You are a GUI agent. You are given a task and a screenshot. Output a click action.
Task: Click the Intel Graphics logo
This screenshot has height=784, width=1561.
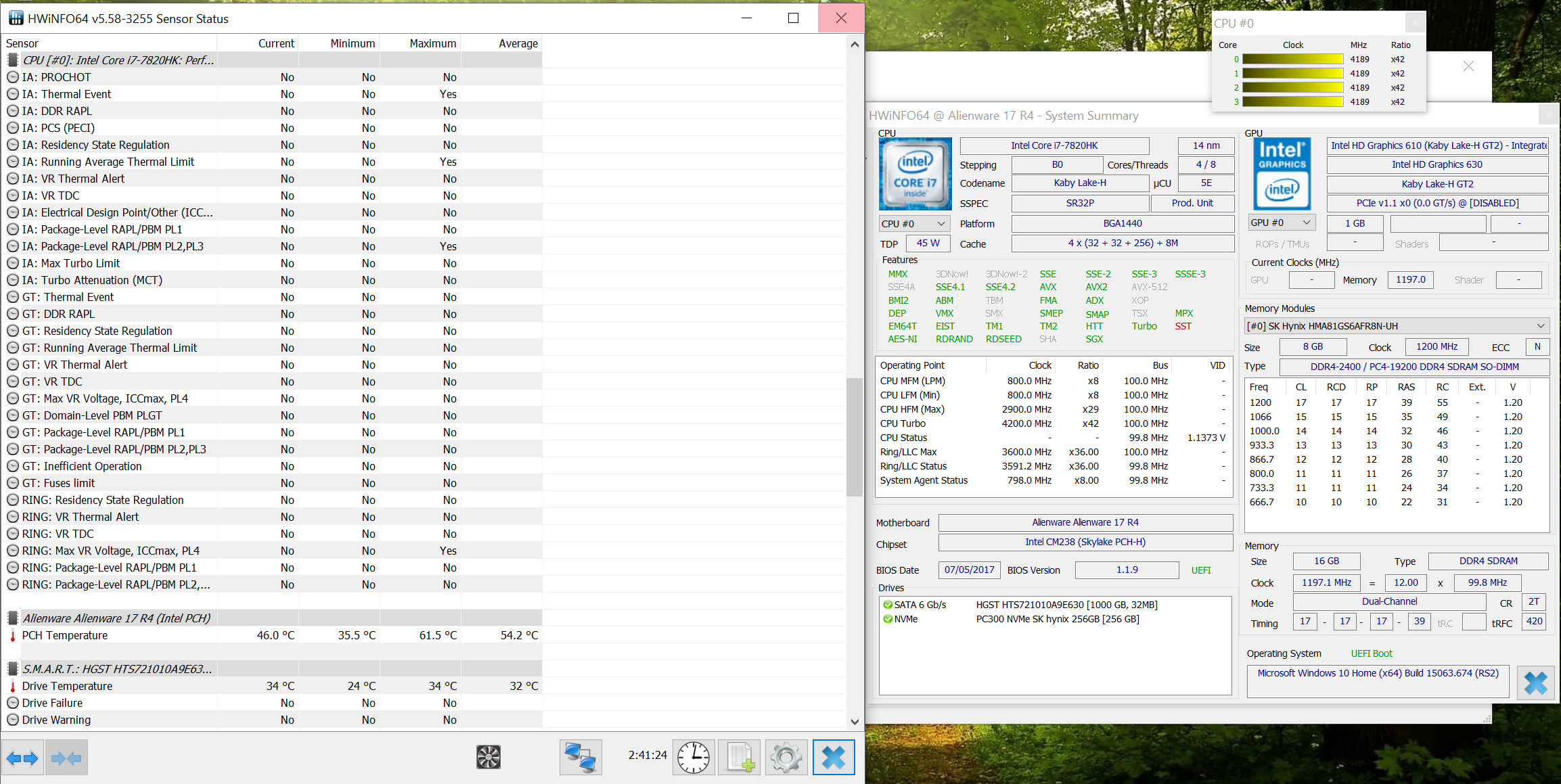coord(1282,174)
